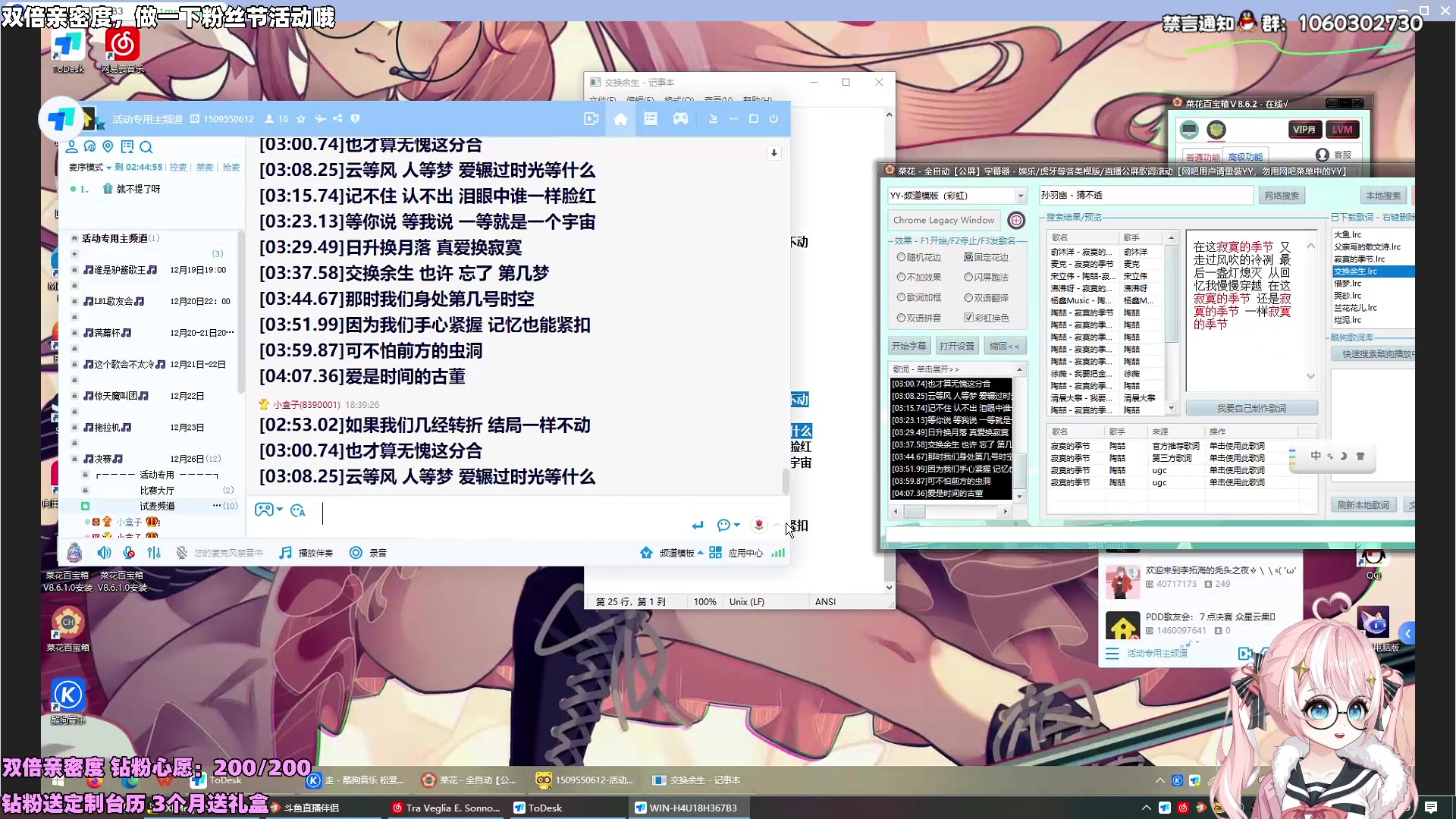The image size is (1456, 819).
Task: Expand the 决赛 channel group
Action: tap(74, 459)
